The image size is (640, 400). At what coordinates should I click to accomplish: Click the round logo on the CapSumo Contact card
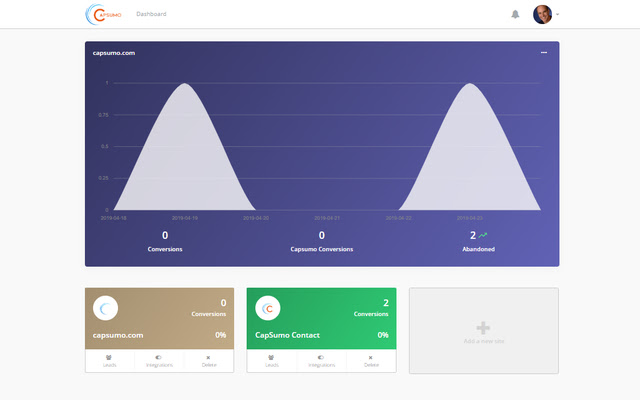(x=268, y=308)
